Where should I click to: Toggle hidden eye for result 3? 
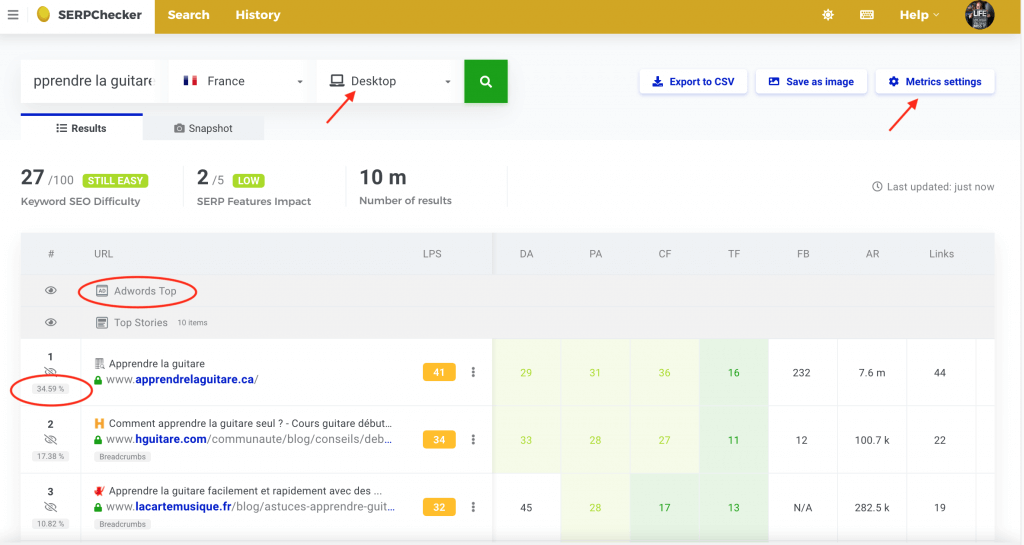[x=50, y=506]
